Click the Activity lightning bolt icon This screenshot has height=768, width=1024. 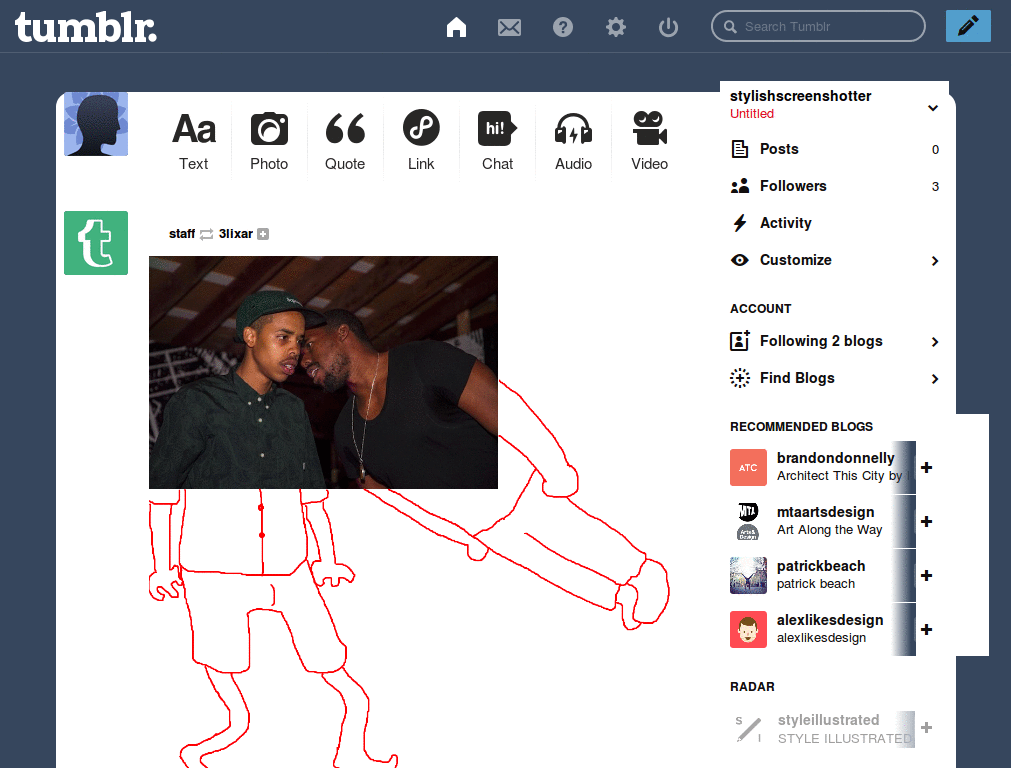[x=740, y=223]
